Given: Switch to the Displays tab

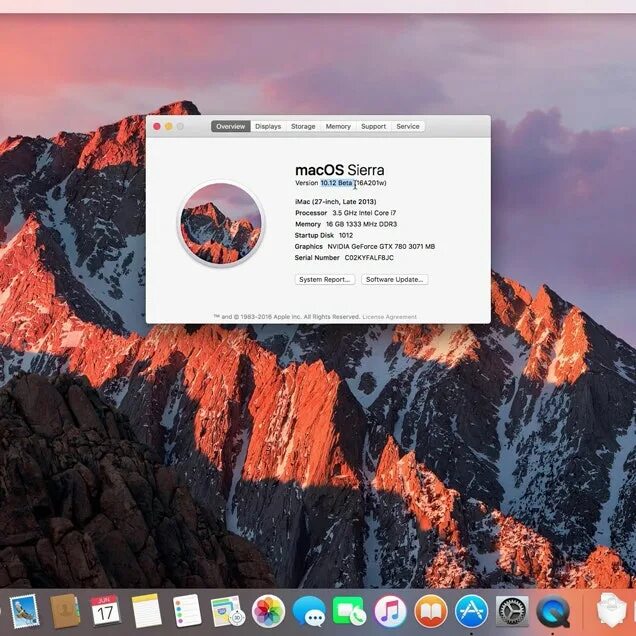Looking at the screenshot, I should 268,127.
